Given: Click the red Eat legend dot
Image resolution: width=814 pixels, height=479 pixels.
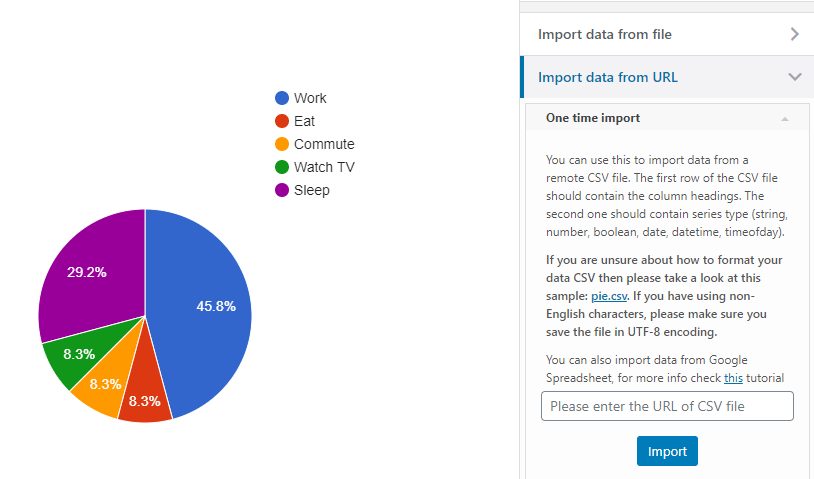Looking at the screenshot, I should tap(282, 121).
